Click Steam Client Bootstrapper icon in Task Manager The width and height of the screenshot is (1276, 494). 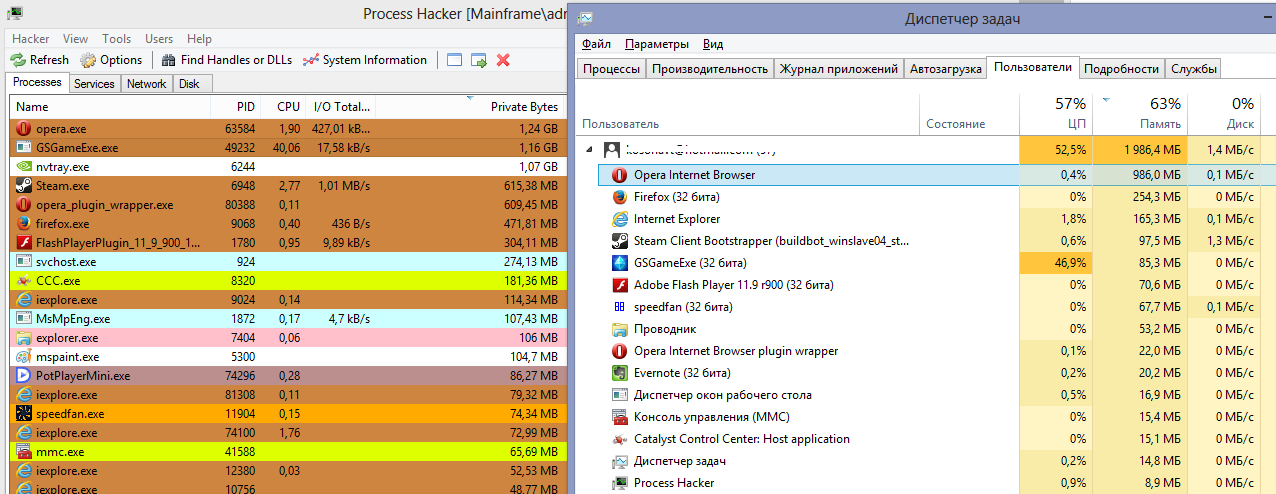[619, 240]
